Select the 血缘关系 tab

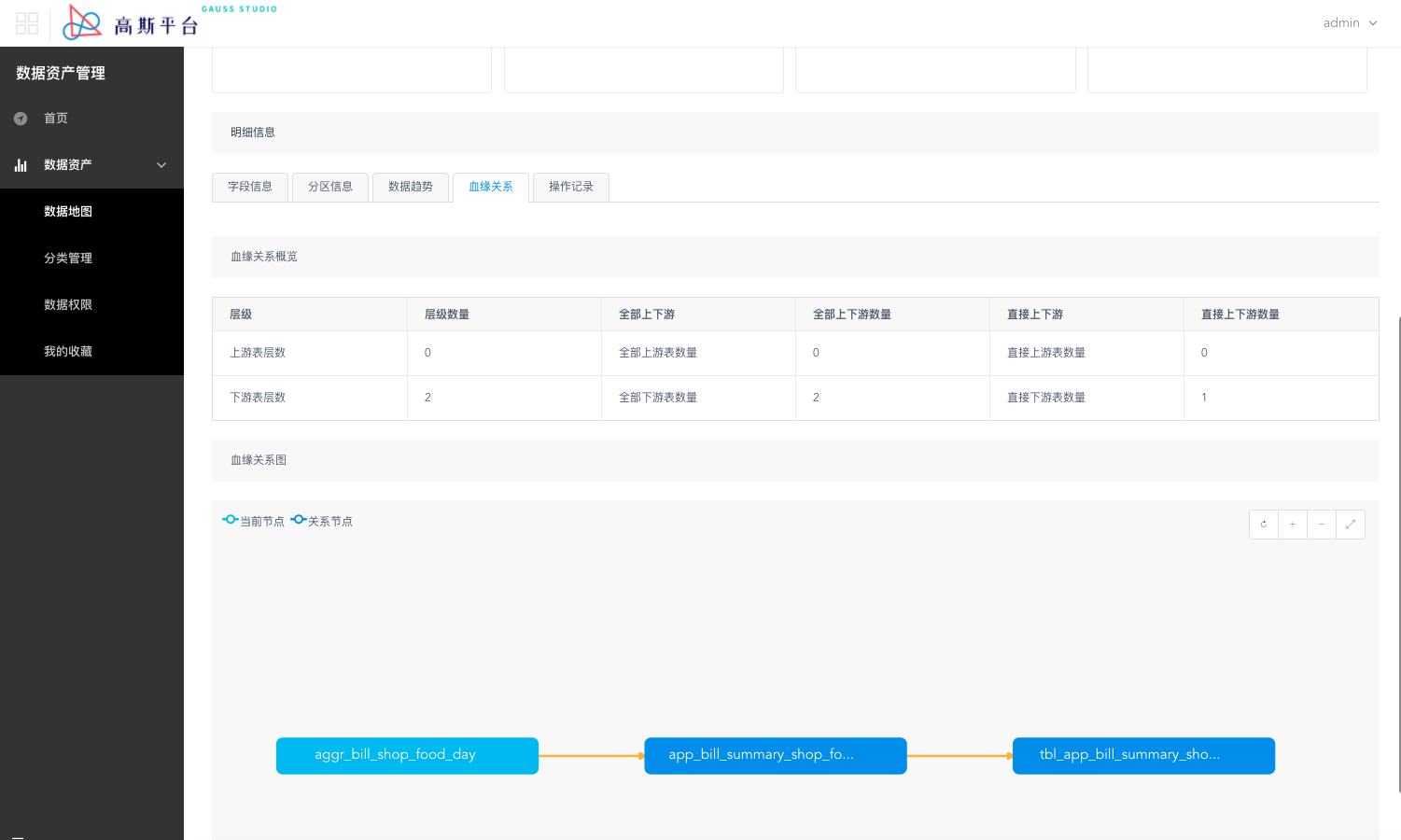click(x=491, y=187)
